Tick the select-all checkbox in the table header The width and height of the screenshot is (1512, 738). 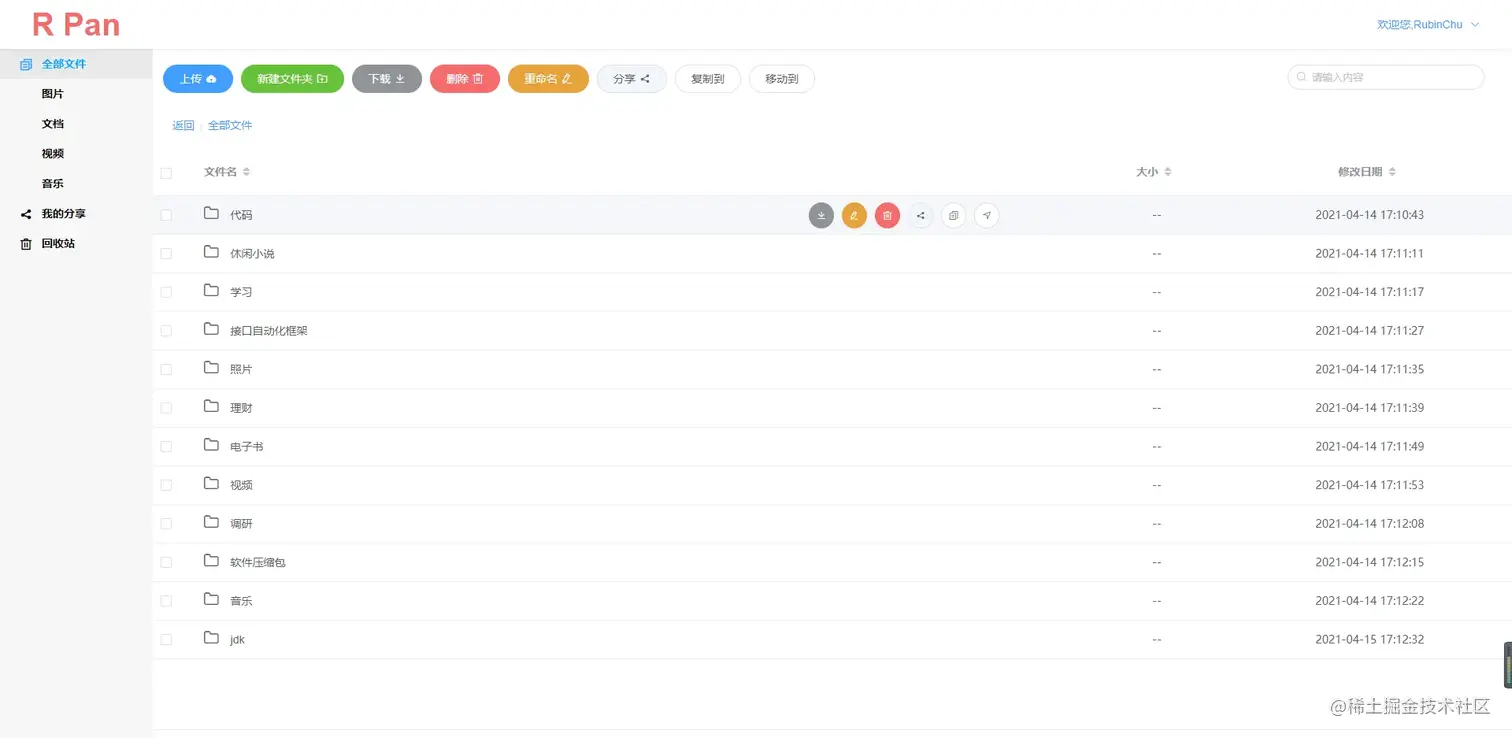166,173
